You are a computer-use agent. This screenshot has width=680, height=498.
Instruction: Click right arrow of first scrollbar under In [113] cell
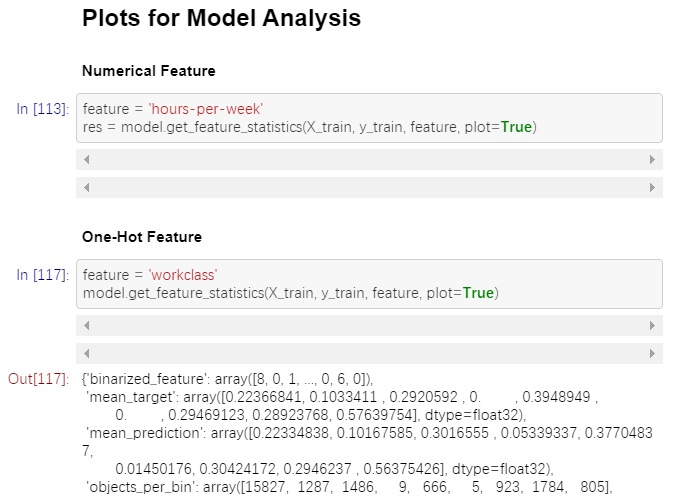[652, 160]
